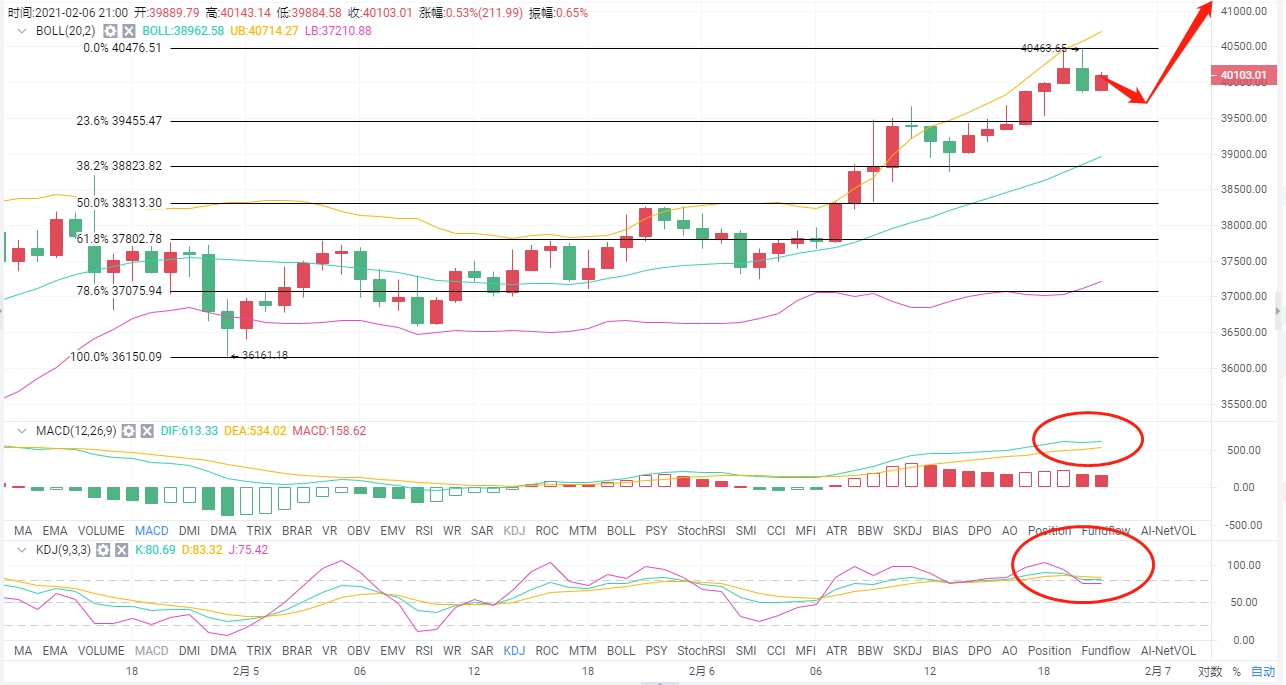Select RSI in the KDJ panel bottom row
The height and width of the screenshot is (685, 1286).
(424, 650)
